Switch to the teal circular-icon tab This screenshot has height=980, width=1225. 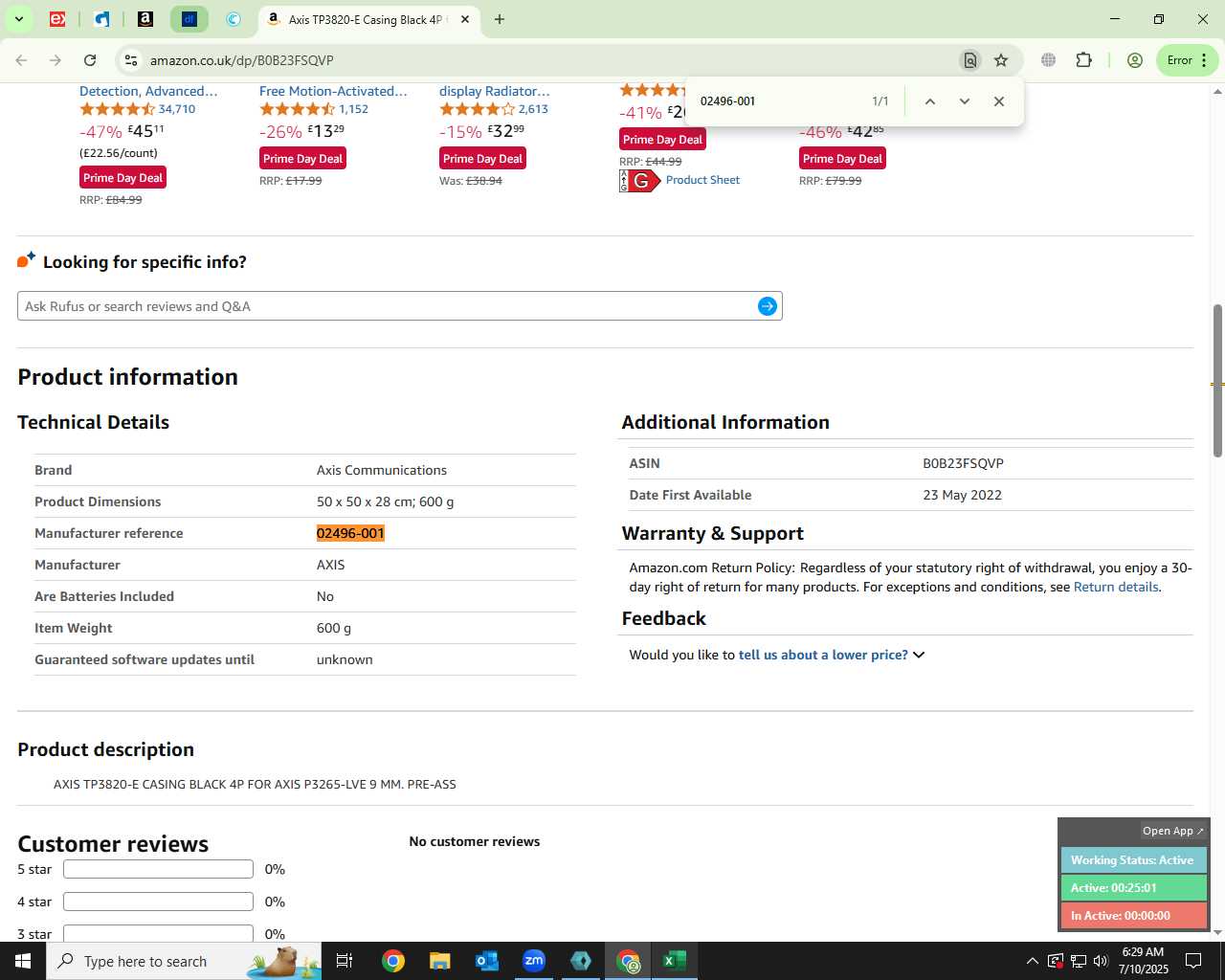pyautogui.click(x=234, y=19)
